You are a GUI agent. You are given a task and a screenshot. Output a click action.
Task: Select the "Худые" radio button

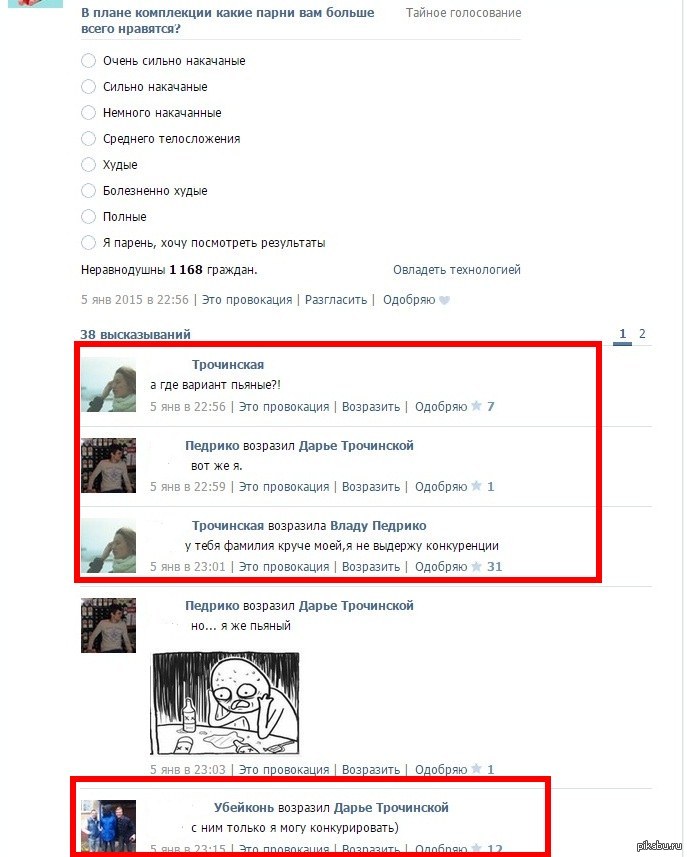pyautogui.click(x=89, y=165)
